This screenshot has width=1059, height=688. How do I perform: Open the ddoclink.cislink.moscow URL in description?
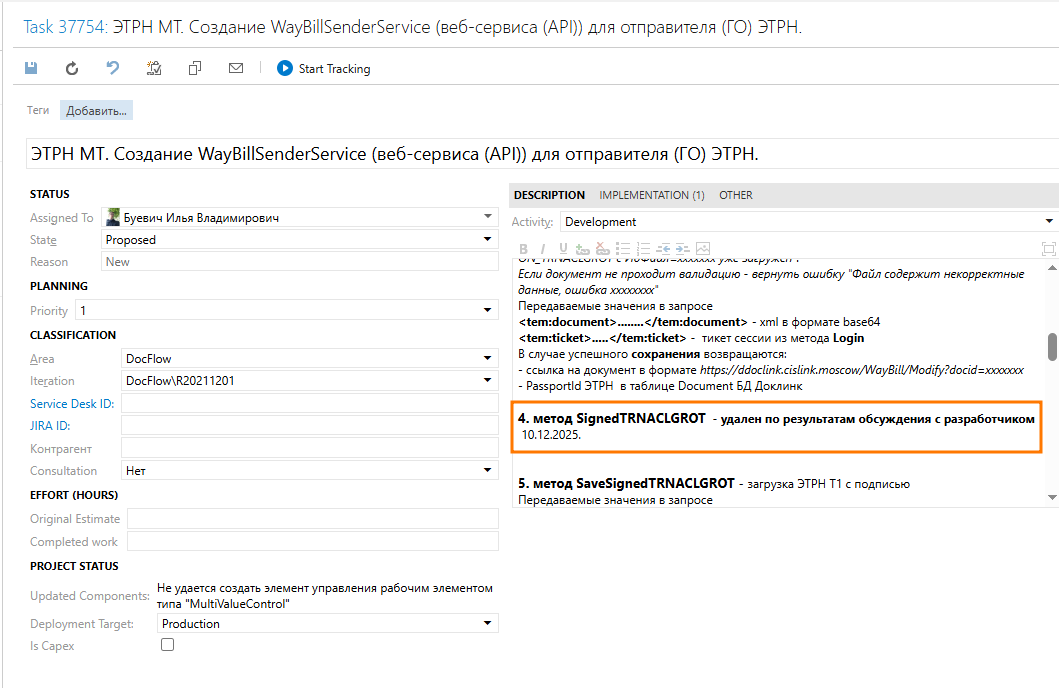tap(862, 370)
